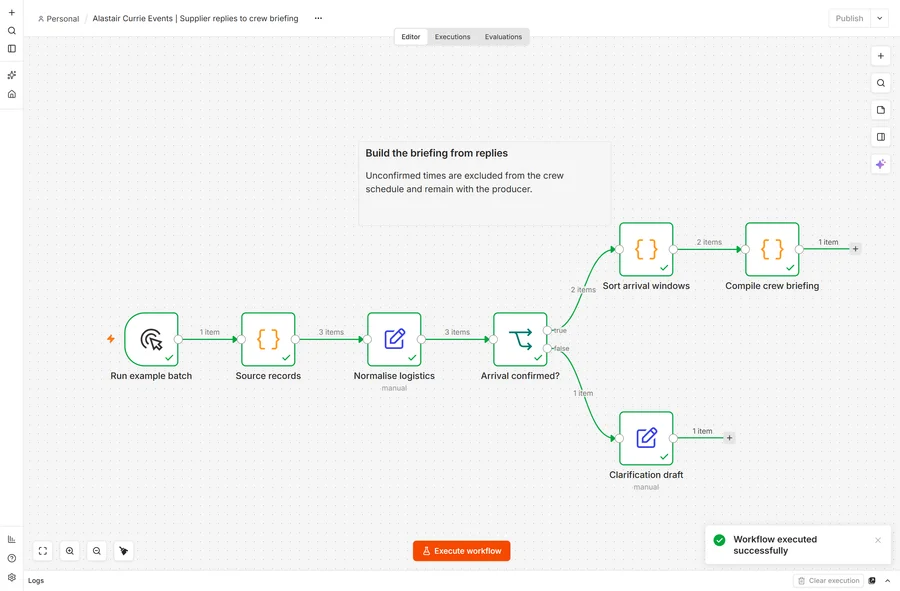
Task: Switch to the Editor tab
Action: 411,37
